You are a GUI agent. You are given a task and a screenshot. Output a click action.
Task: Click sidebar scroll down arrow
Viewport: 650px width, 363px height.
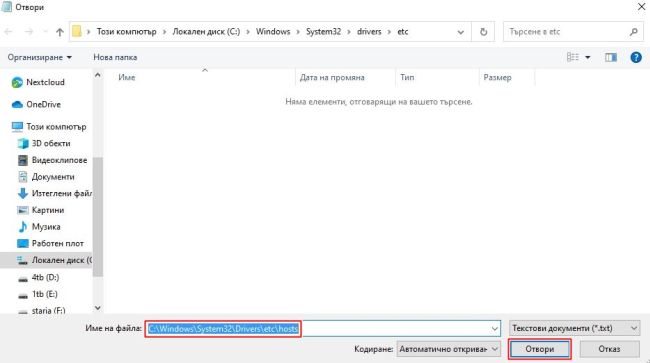[98, 308]
